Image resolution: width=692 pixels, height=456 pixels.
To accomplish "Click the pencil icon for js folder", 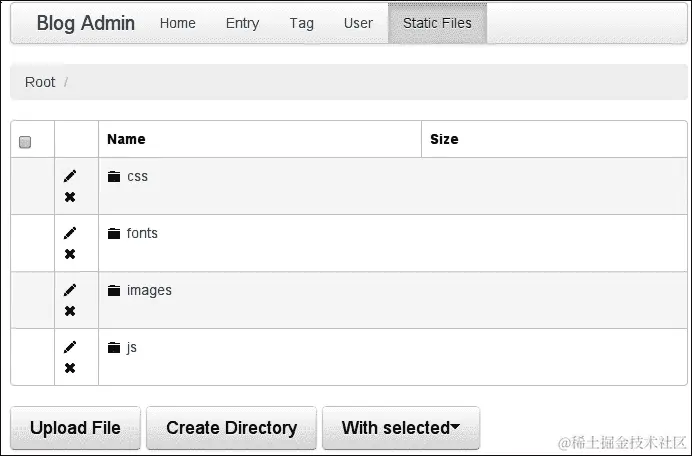I will [70, 348].
